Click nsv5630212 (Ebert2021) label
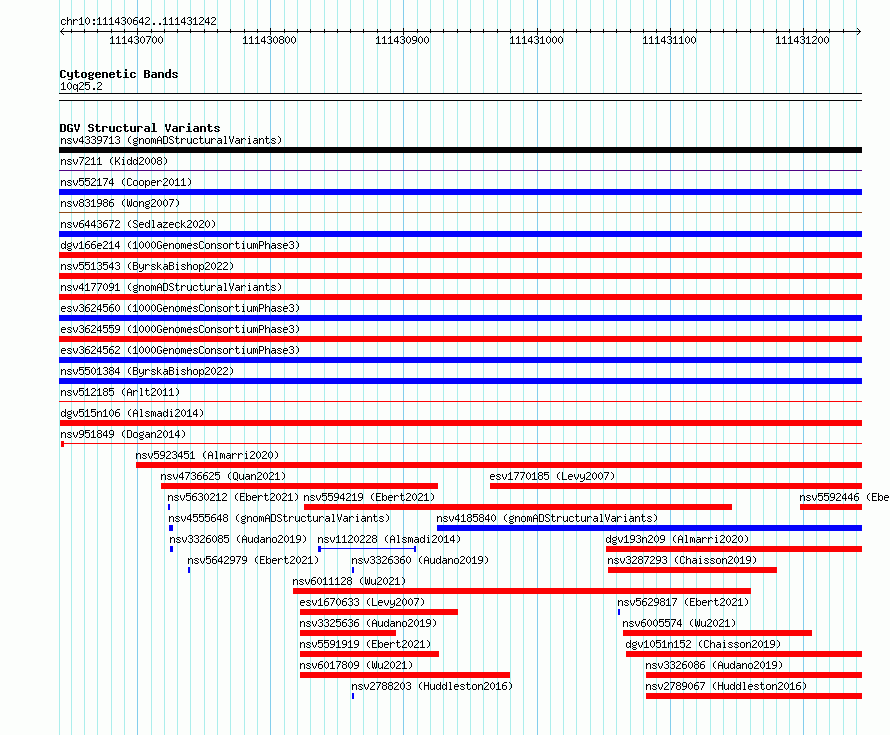This screenshot has height=735, width=890. pyautogui.click(x=233, y=497)
